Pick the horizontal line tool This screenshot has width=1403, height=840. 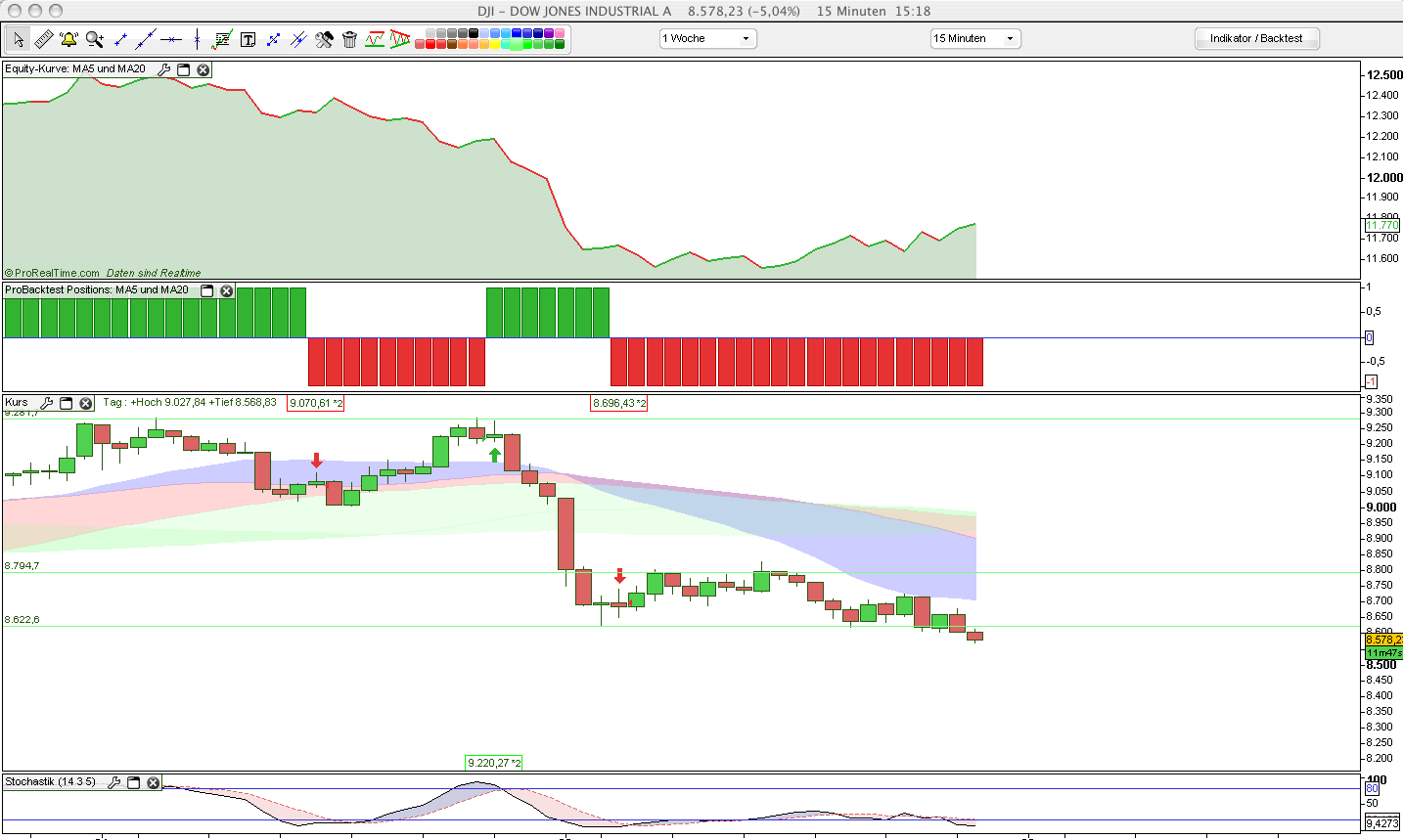(171, 39)
